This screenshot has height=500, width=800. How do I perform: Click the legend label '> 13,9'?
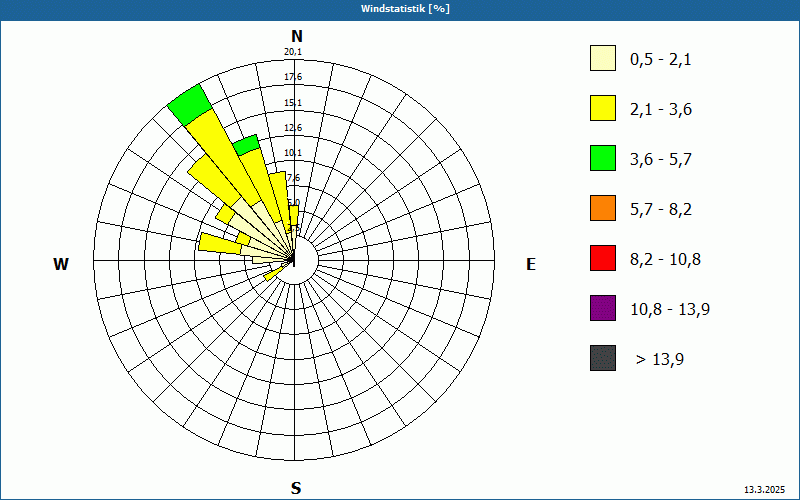660,360
